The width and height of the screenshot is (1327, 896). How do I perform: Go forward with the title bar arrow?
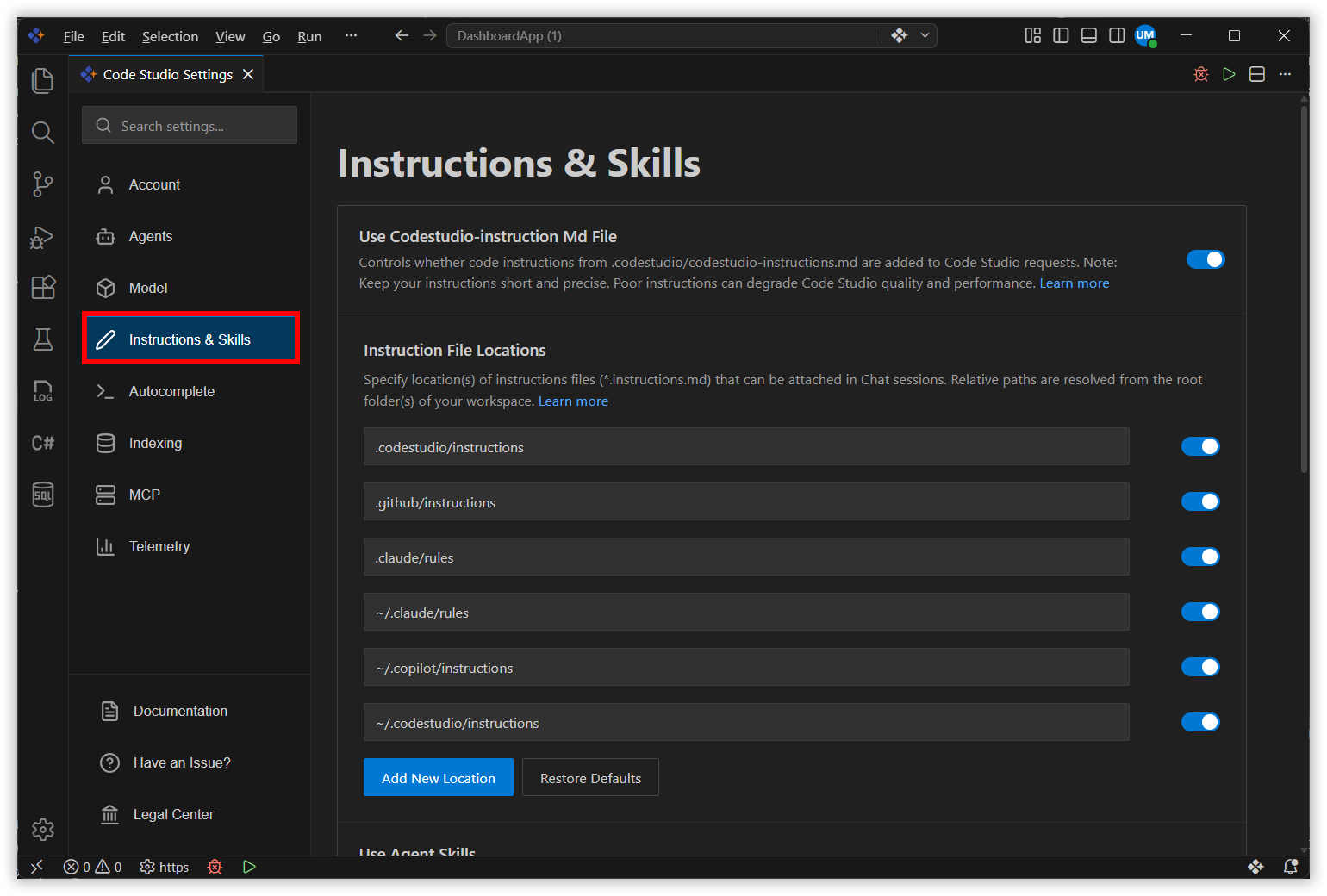(x=430, y=35)
